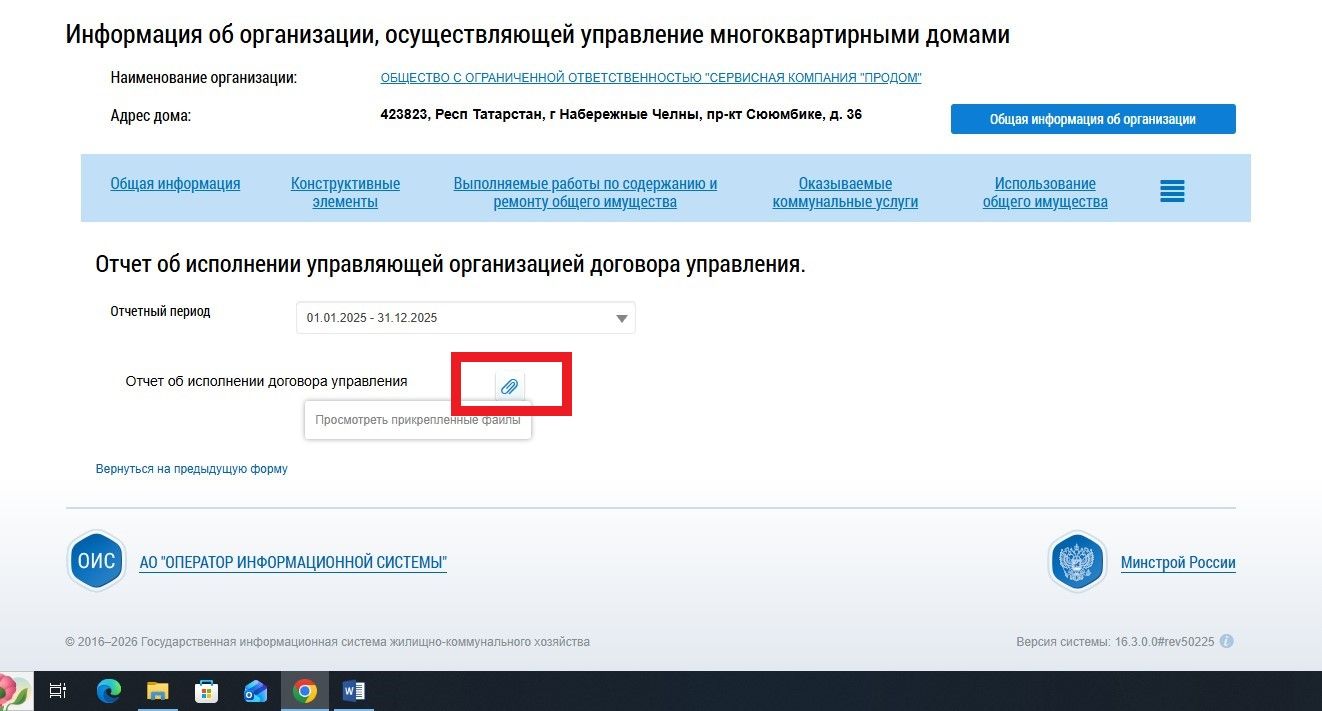Screen dimensions: 1322x711
Task: Click the Вернуться на предыдущую форму link
Action: (x=191, y=469)
